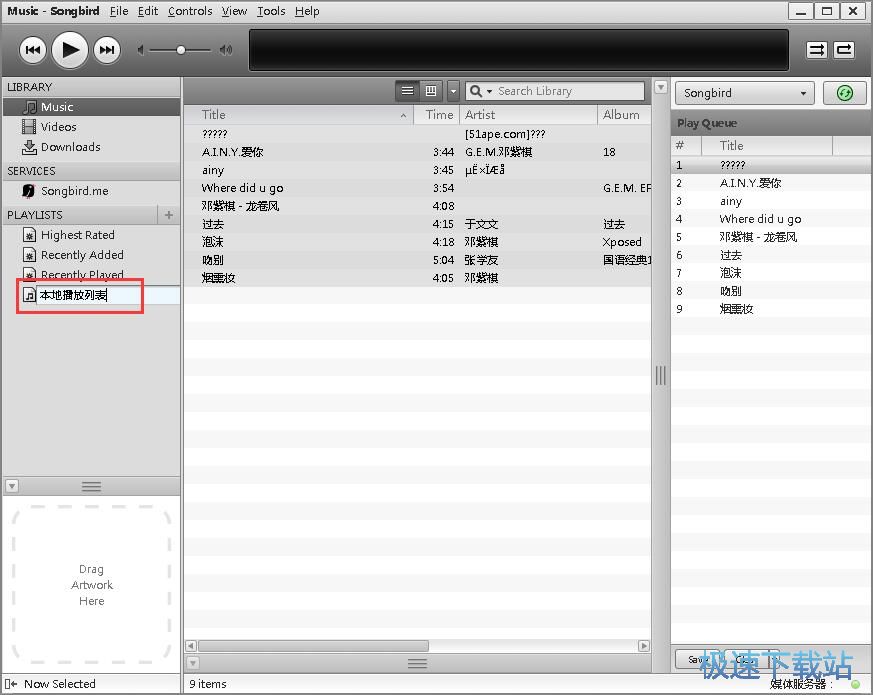Viewport: 873px width, 695px height.
Task: Sort by the Album column header
Action: pyautogui.click(x=624, y=115)
